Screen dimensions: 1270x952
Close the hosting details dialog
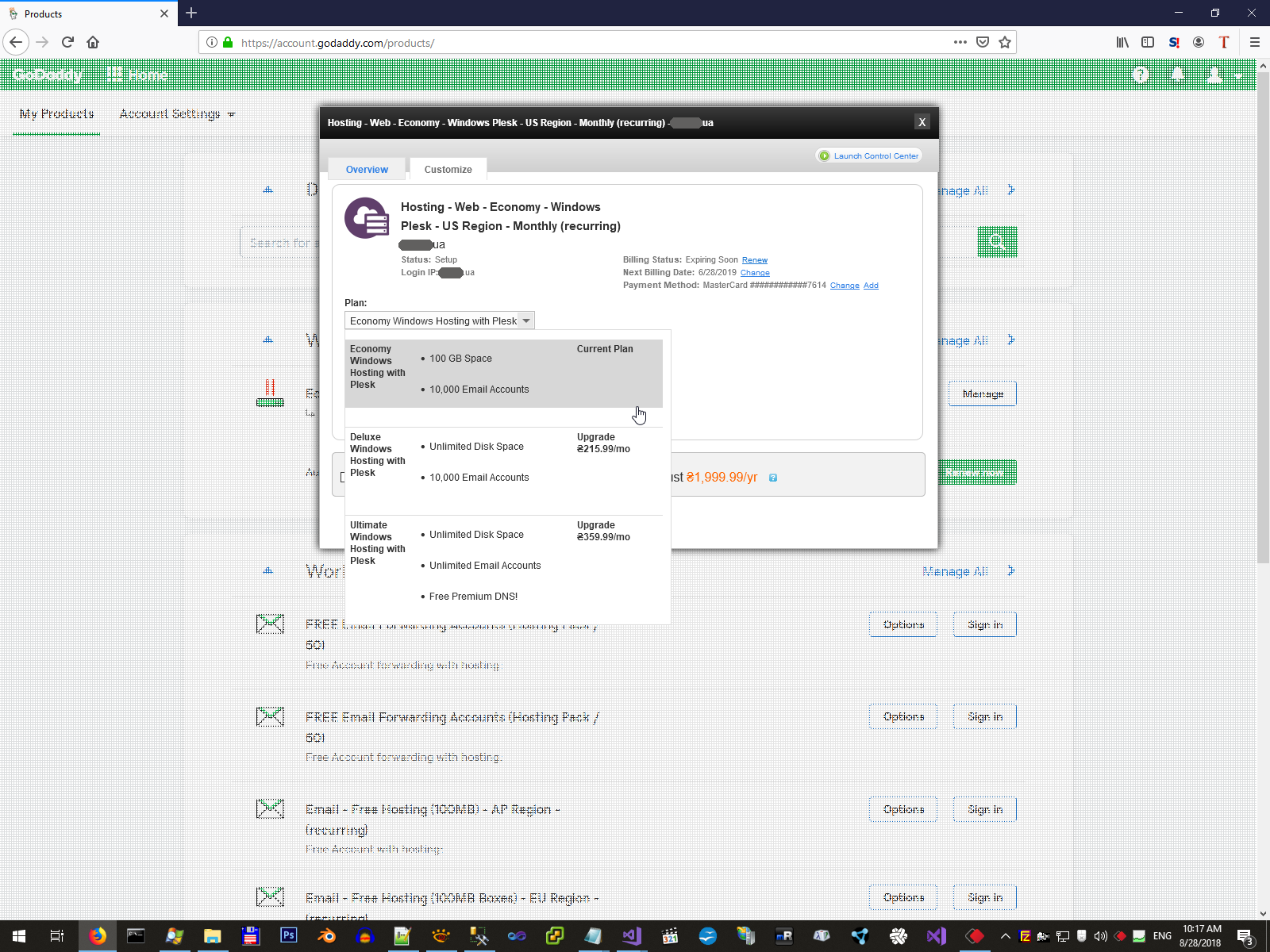point(922,122)
